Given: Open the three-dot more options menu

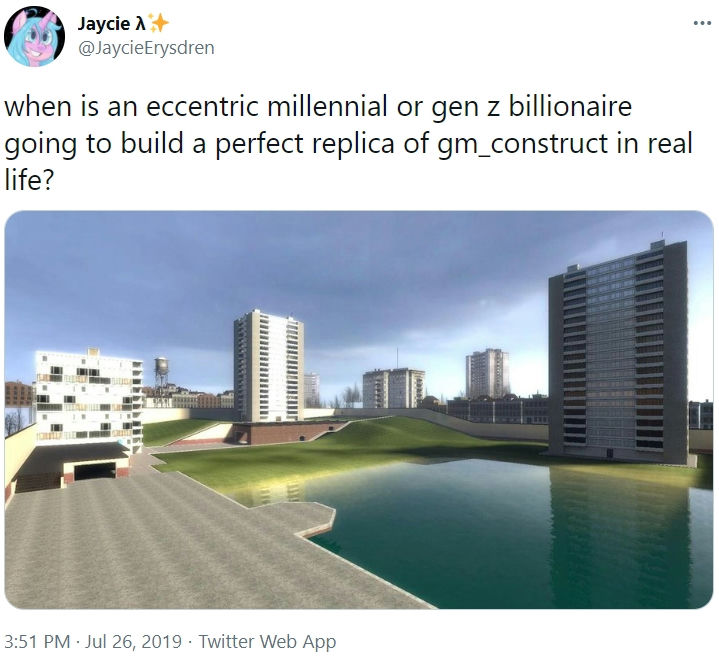Looking at the screenshot, I should click(x=702, y=22).
